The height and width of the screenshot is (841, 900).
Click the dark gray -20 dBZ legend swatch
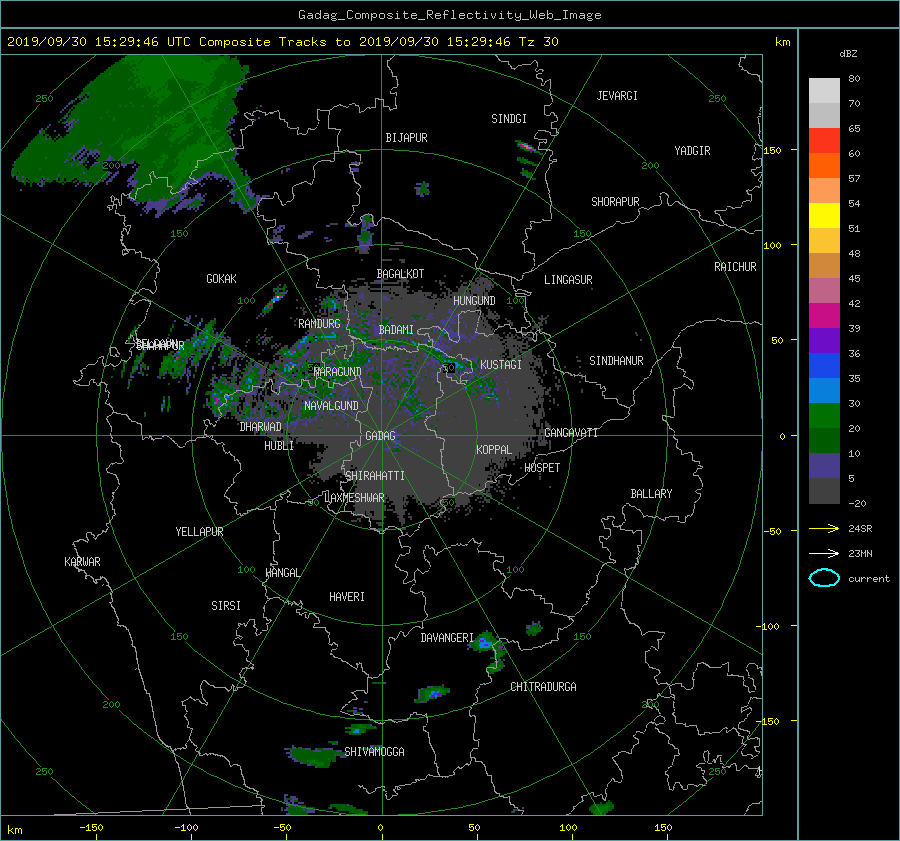point(824,491)
